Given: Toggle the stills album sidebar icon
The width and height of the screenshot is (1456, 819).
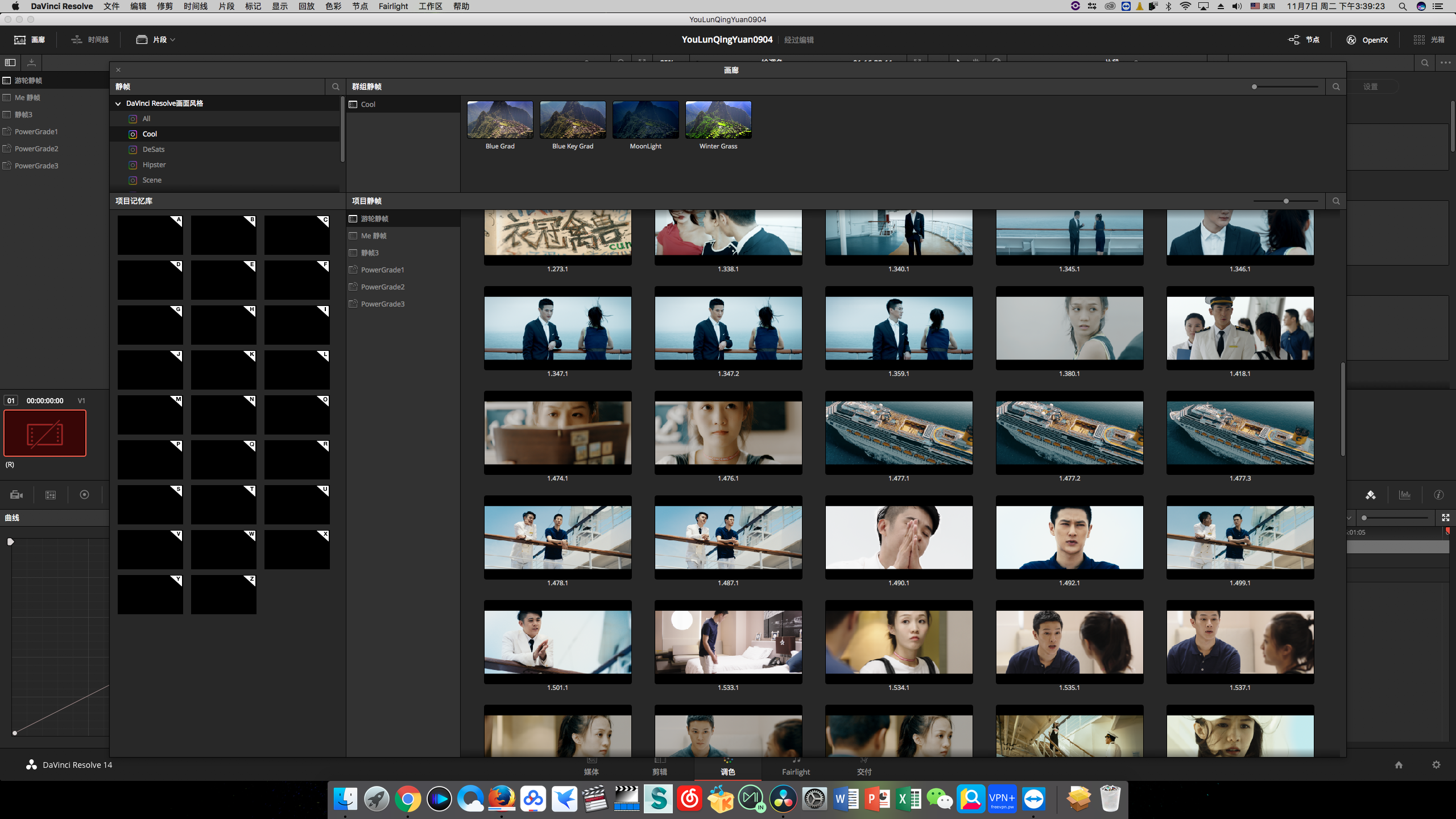Looking at the screenshot, I should point(10,63).
